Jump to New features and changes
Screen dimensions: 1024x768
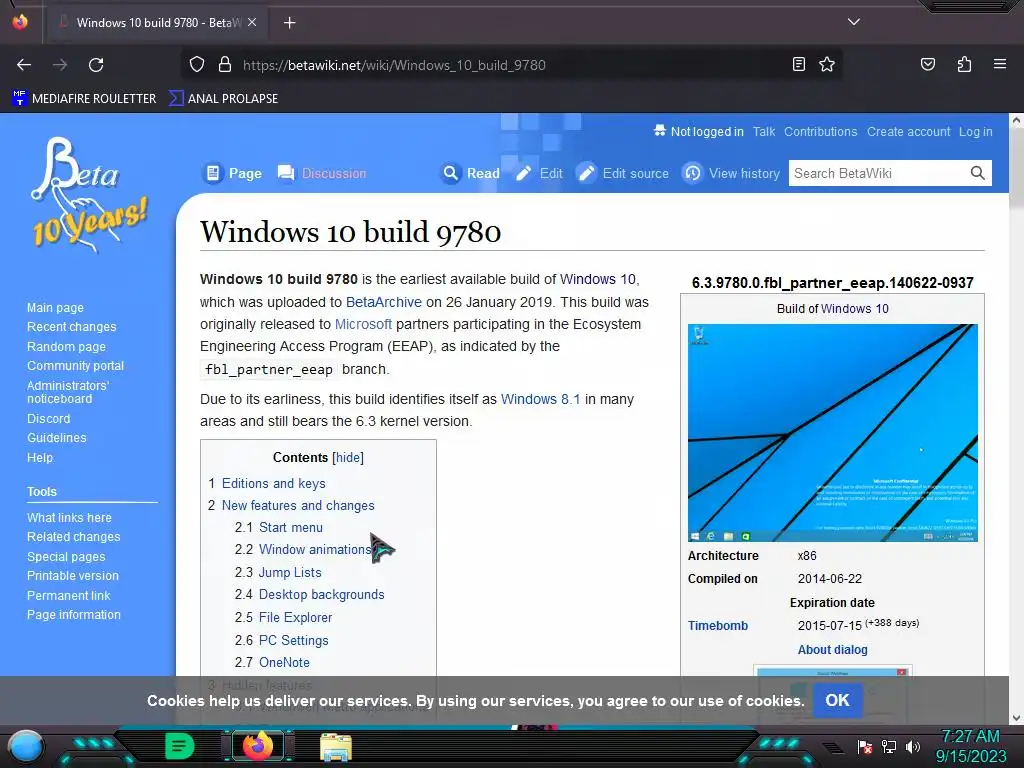298,505
